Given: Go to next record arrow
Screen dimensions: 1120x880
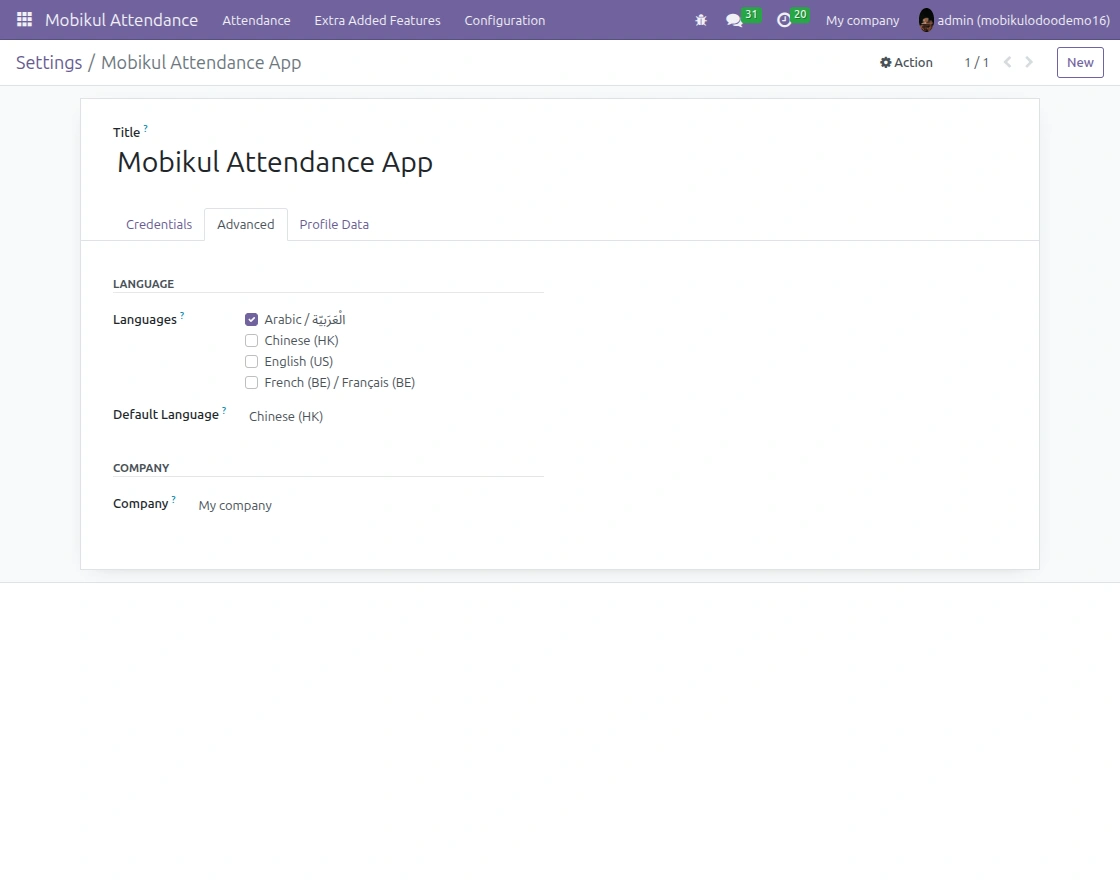Looking at the screenshot, I should click(x=1029, y=62).
